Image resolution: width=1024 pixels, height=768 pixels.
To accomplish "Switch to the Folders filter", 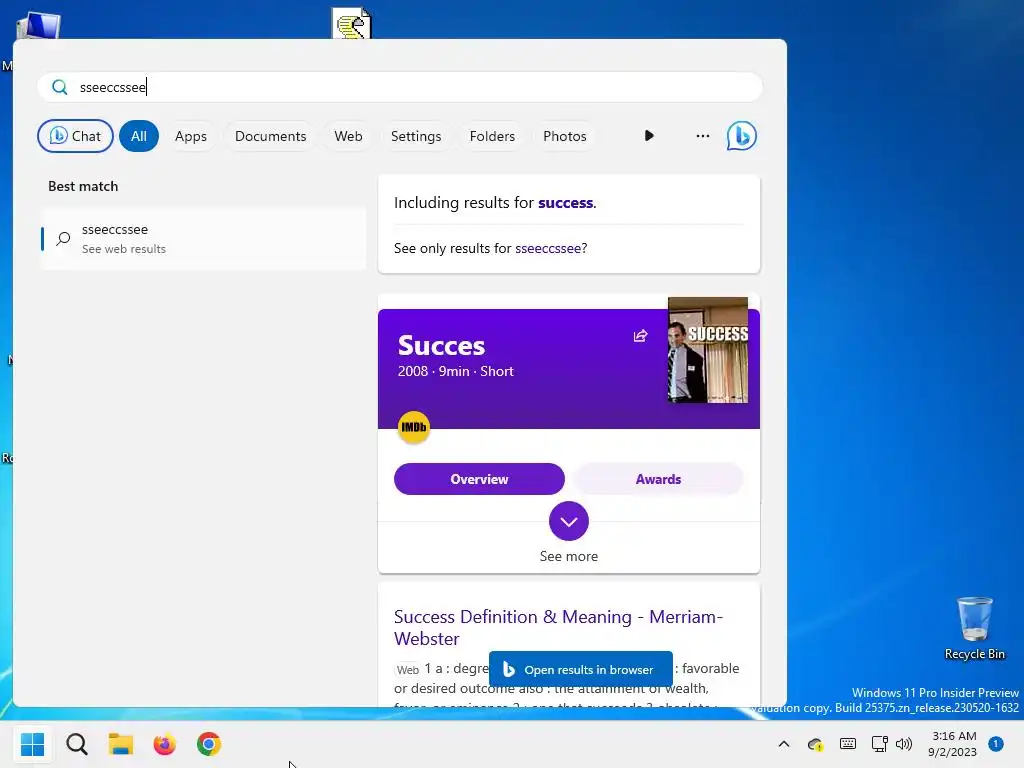I will click(492, 136).
